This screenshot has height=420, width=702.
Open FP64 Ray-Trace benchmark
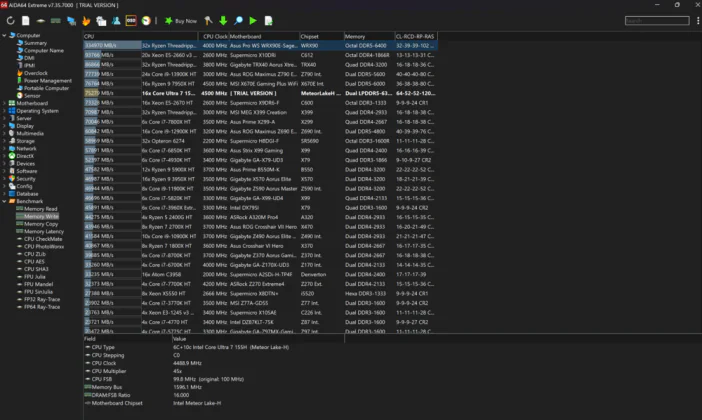42,307
